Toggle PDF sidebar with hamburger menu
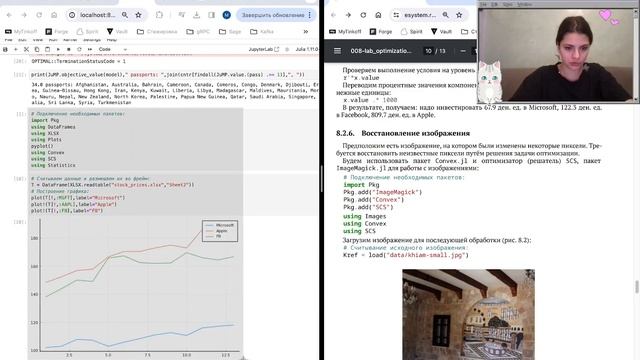Screen dimensions: 640x360 (337, 51)
